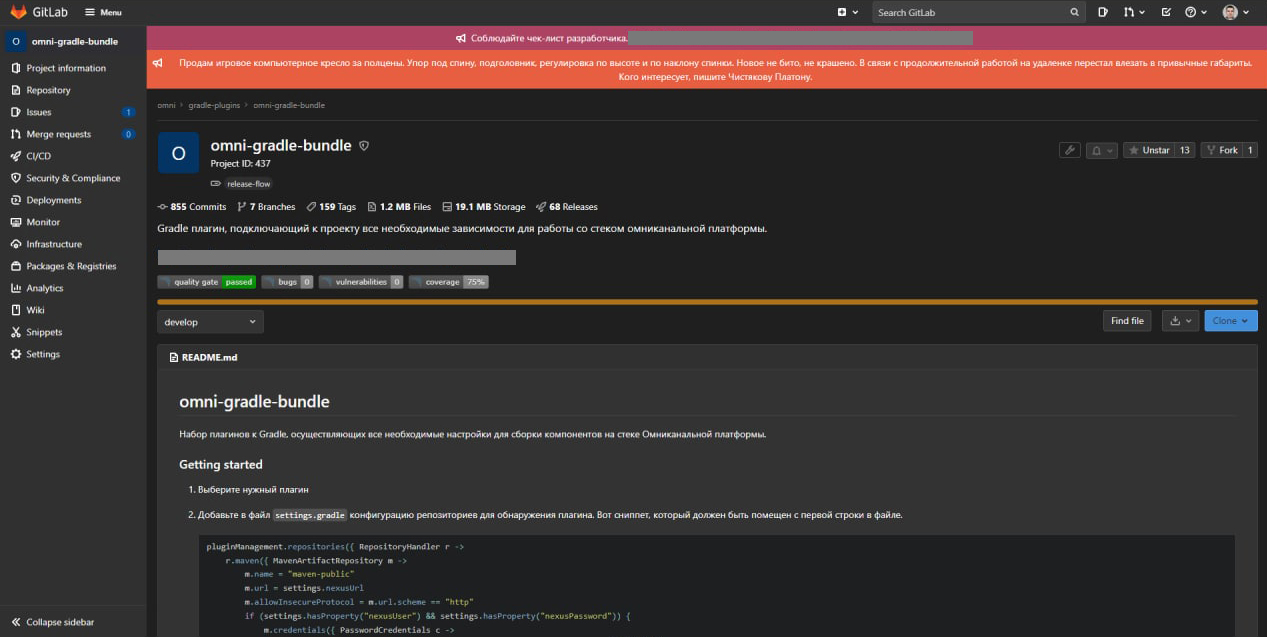Open the download source code dropdown
Viewport: 1267px width, 637px height.
1179,321
